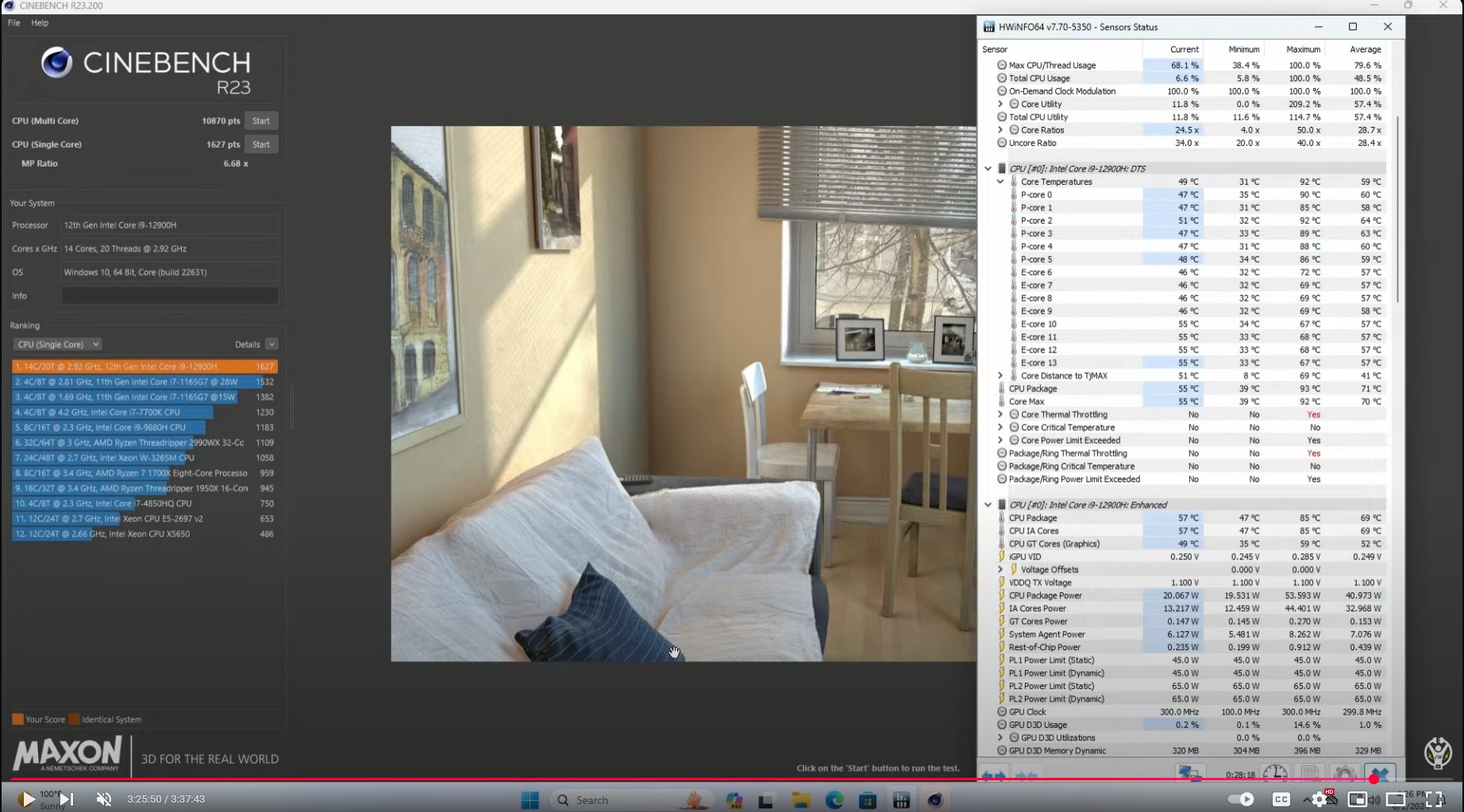Toggle the autoplay switch
Image resolution: width=1464 pixels, height=812 pixels.
pyautogui.click(x=1241, y=799)
